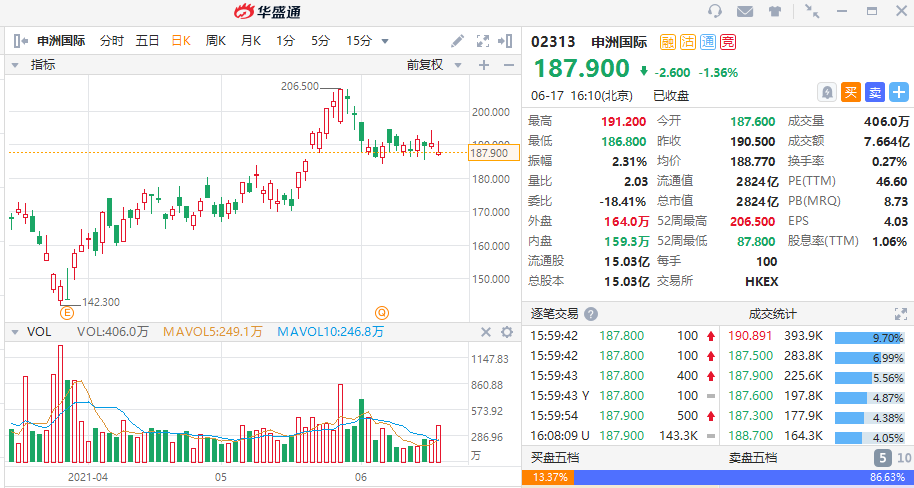Select 10 level depth toggle

(x=904, y=458)
